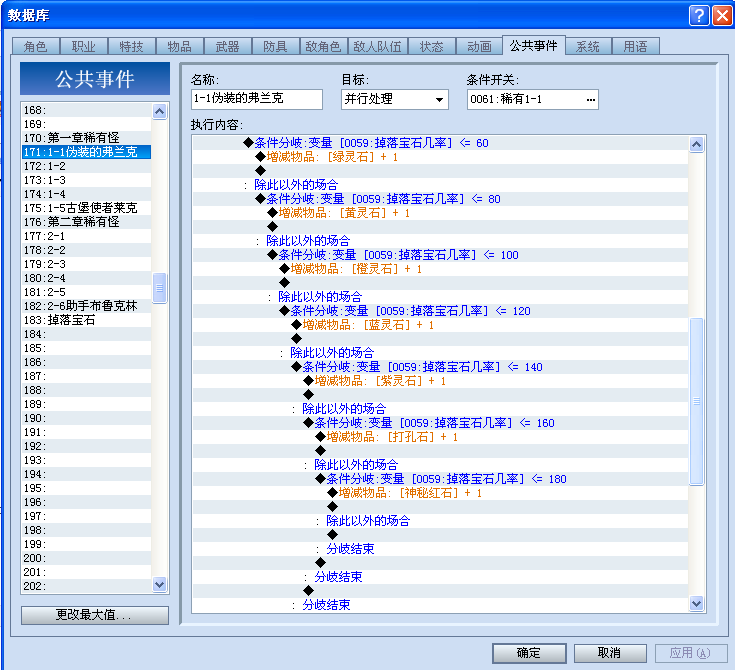This screenshot has height=670, width=735.
Task: Switch to the 防具 tab
Action: [275, 46]
